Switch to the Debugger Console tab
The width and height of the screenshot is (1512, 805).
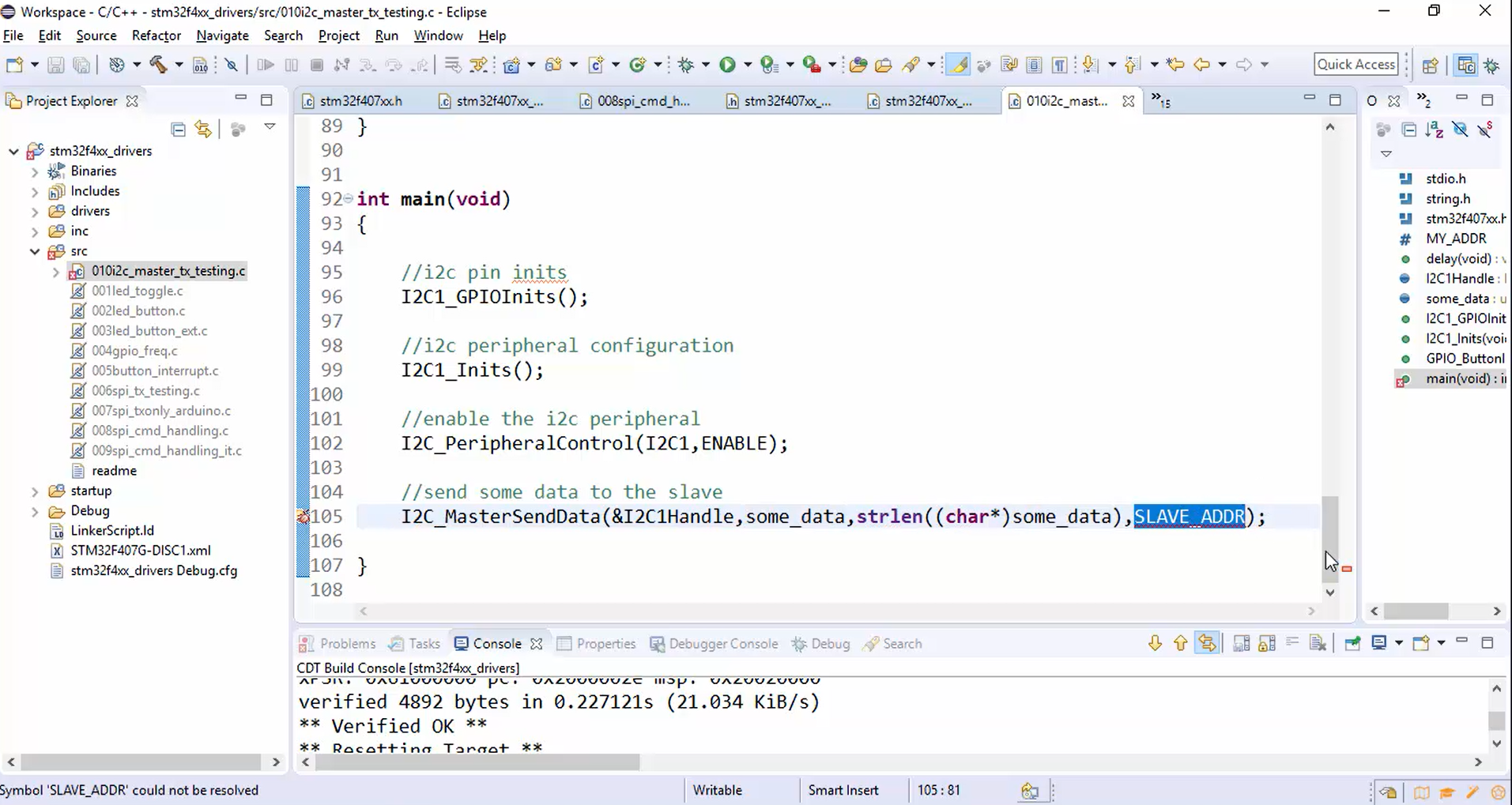(x=714, y=644)
